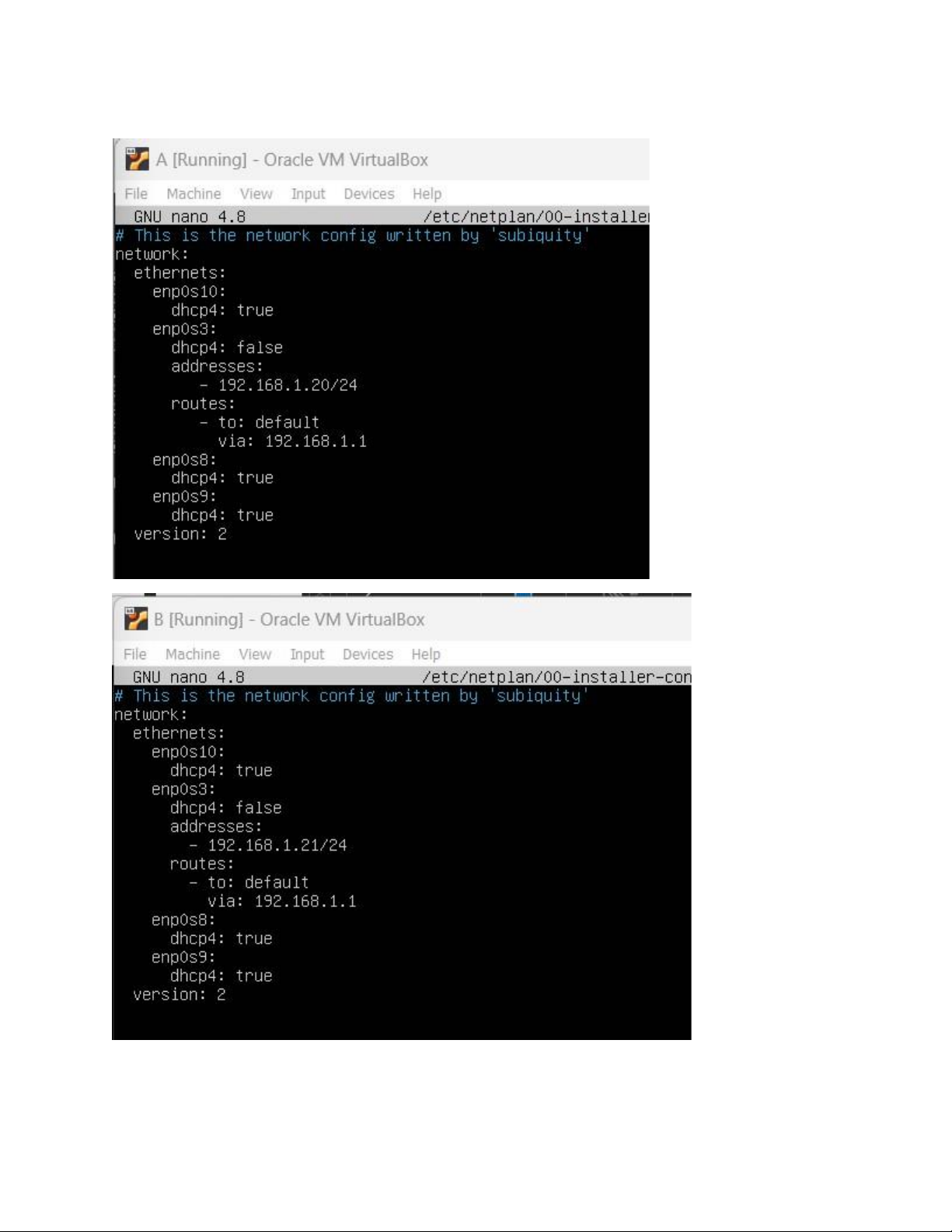The image size is (952, 1232).
Task: Open the Devices menu in VM A
Action: 369,194
